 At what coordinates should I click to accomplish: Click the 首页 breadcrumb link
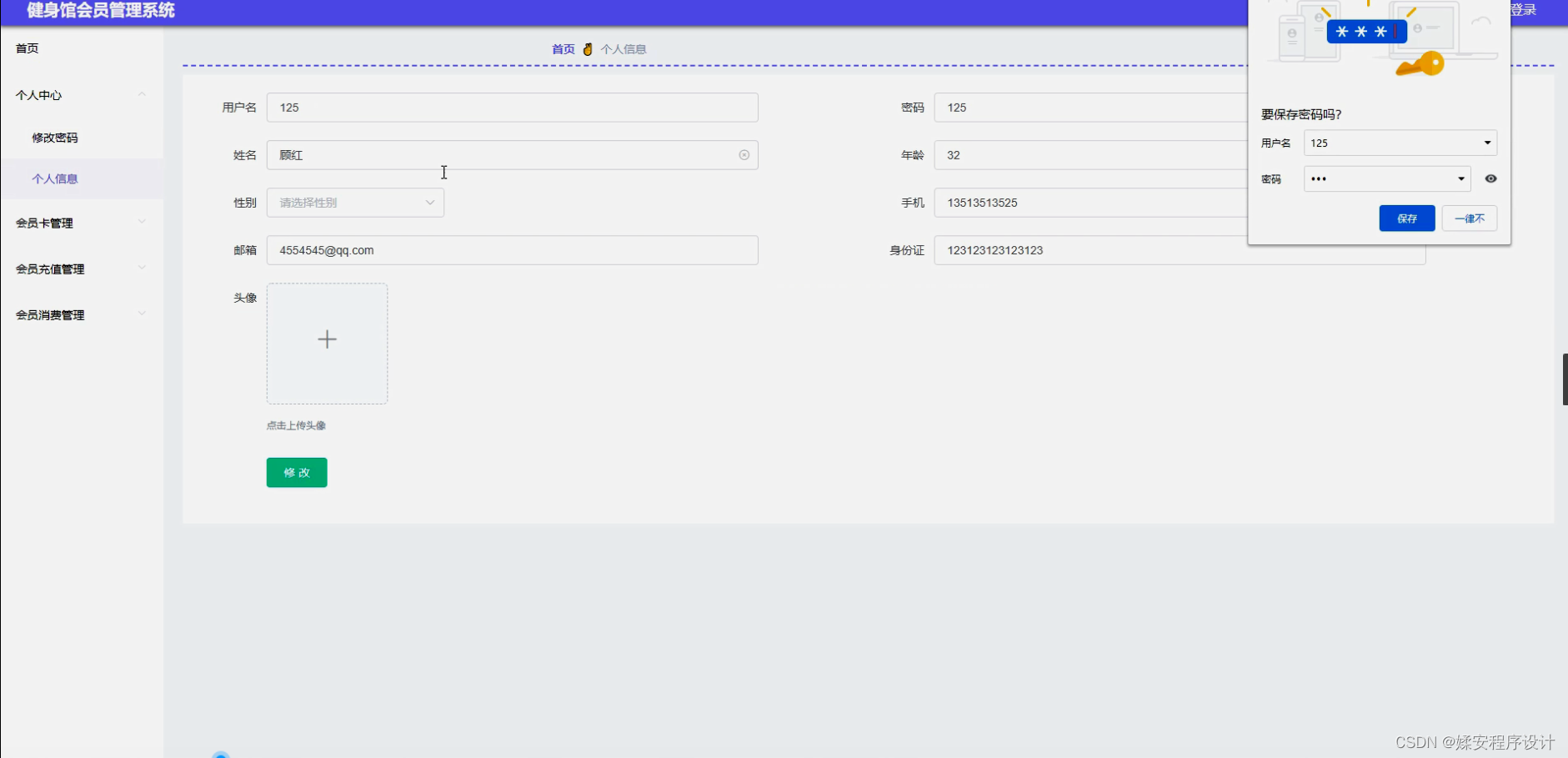coord(564,49)
